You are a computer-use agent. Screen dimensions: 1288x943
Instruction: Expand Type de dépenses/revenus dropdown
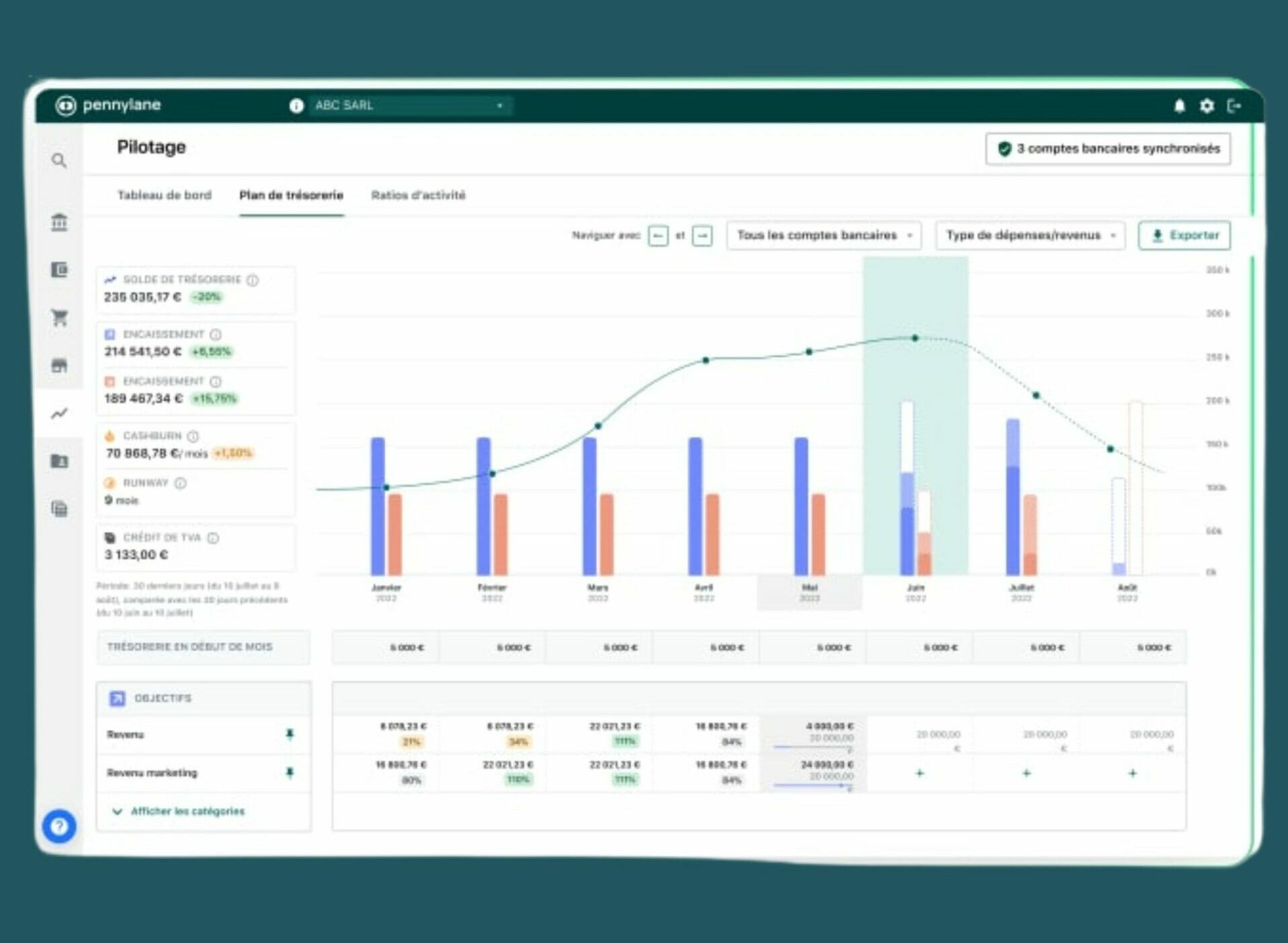(1030, 236)
